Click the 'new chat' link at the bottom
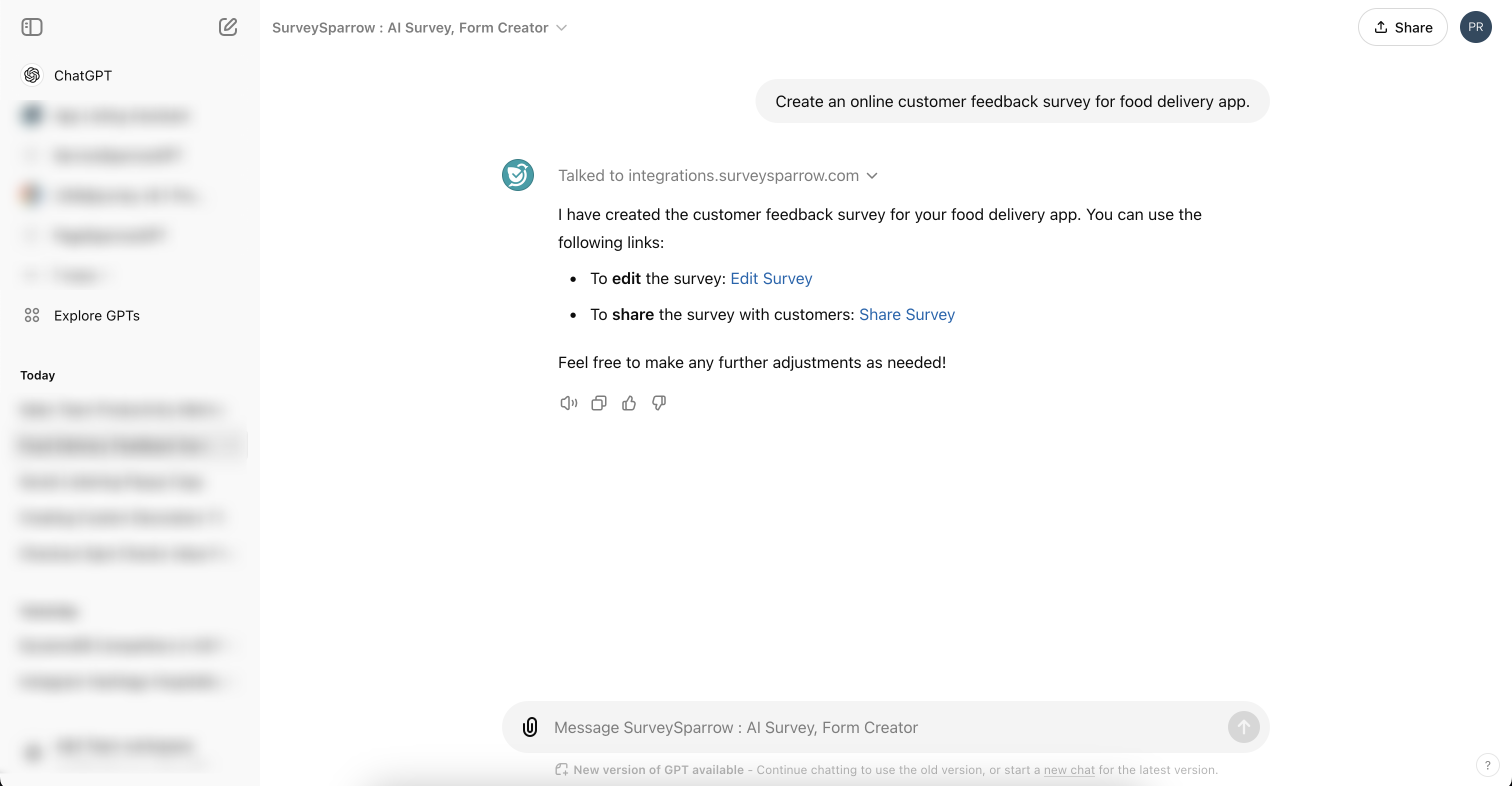1512x786 pixels. [1069, 769]
